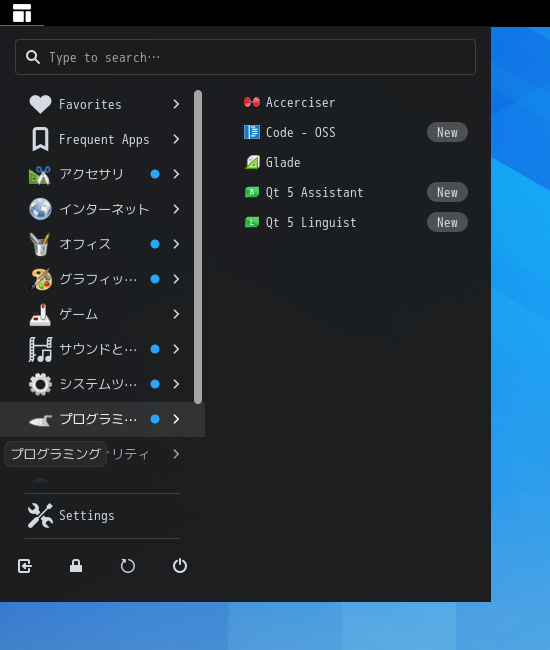This screenshot has height=650, width=550.
Task: Click the サウンドと… film music icon
Action: [40, 349]
